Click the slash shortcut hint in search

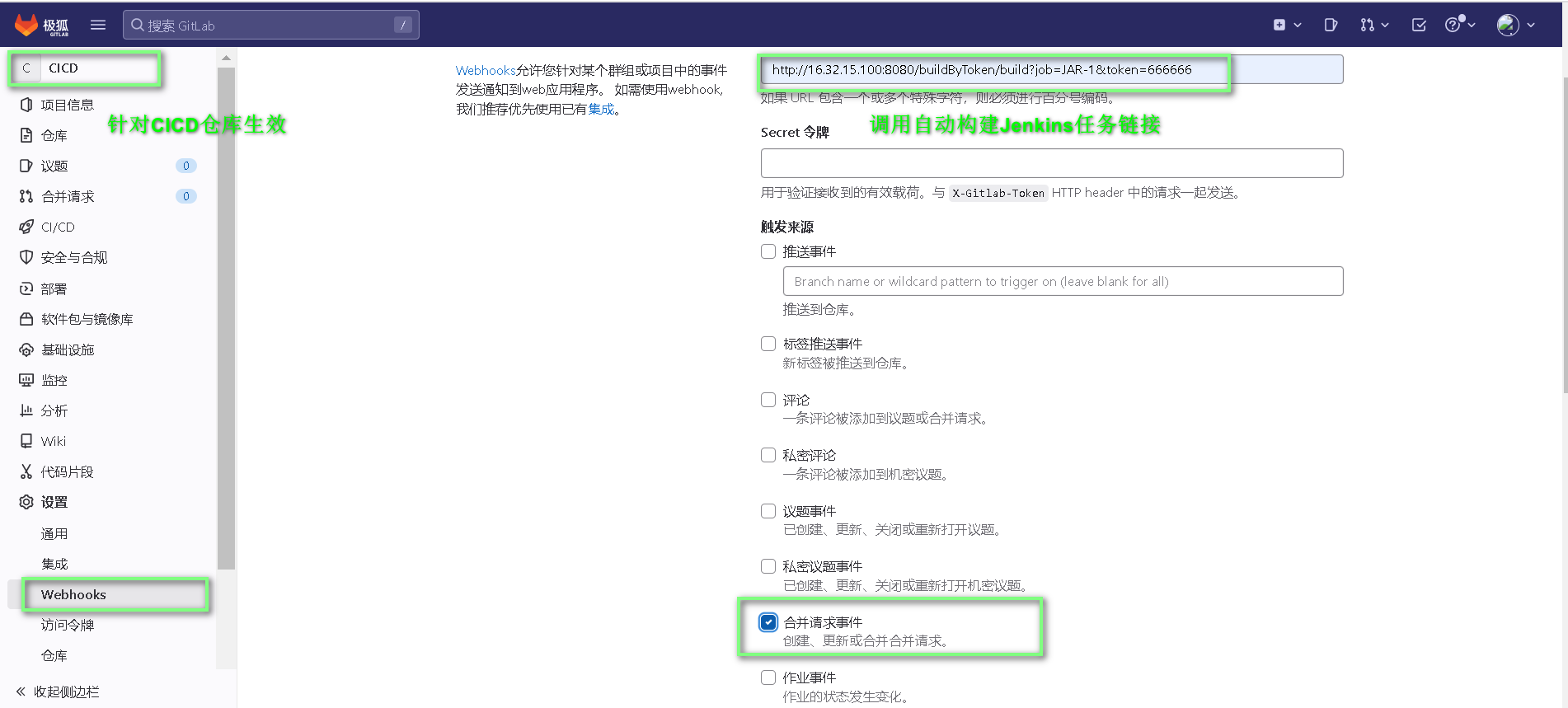click(x=403, y=25)
